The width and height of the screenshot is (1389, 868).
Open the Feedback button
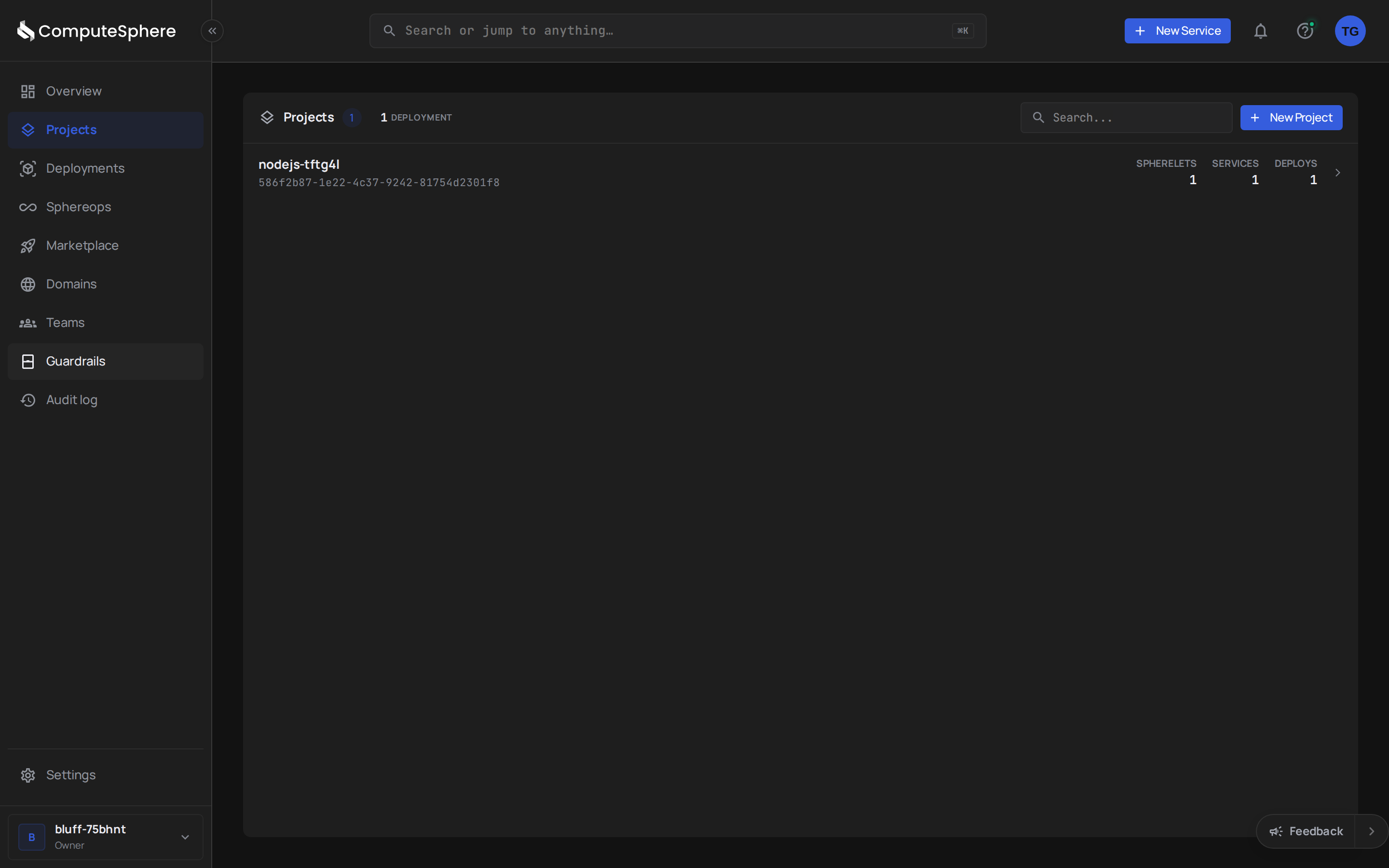coord(1306,831)
